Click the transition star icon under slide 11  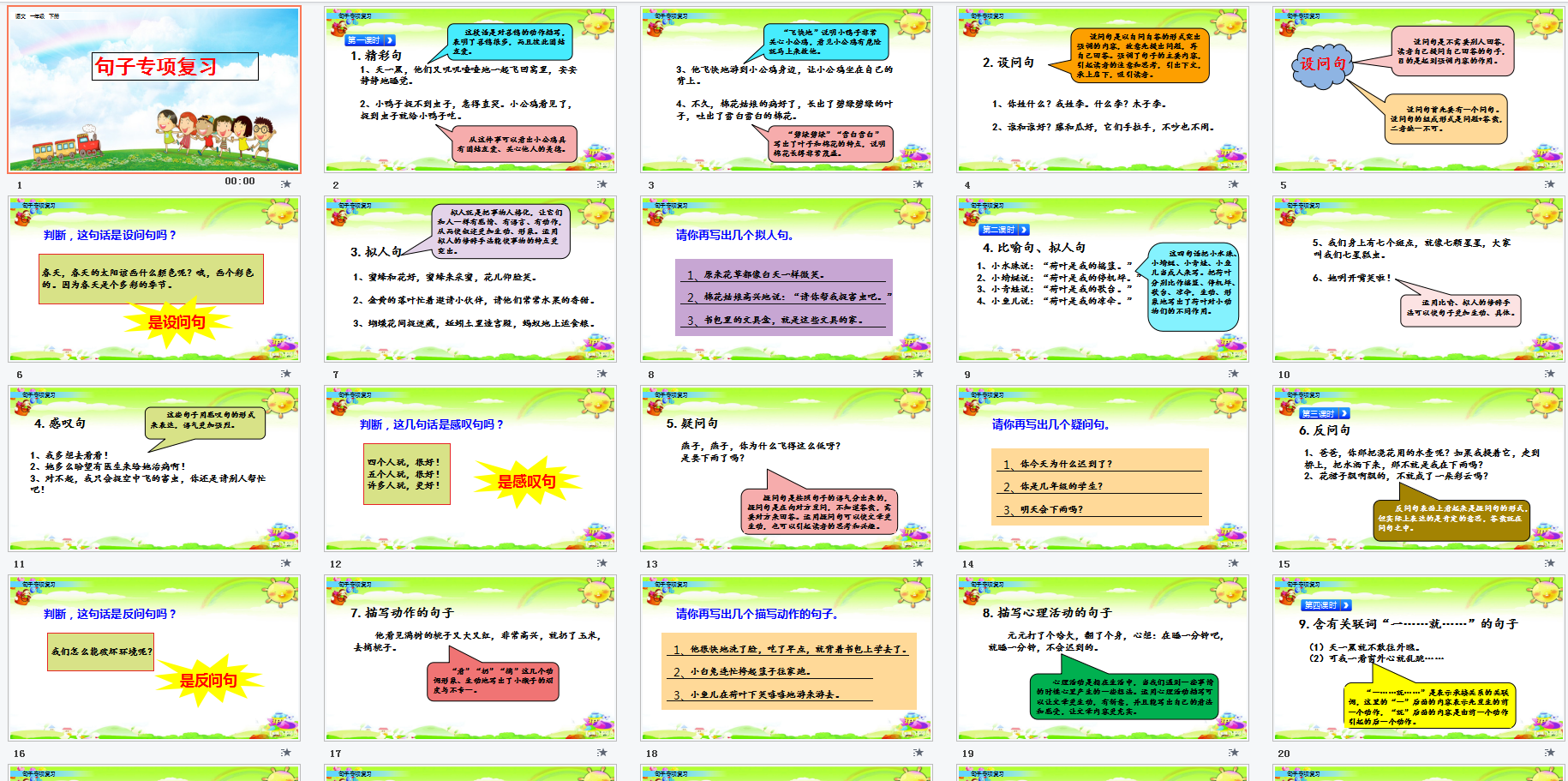click(x=286, y=563)
